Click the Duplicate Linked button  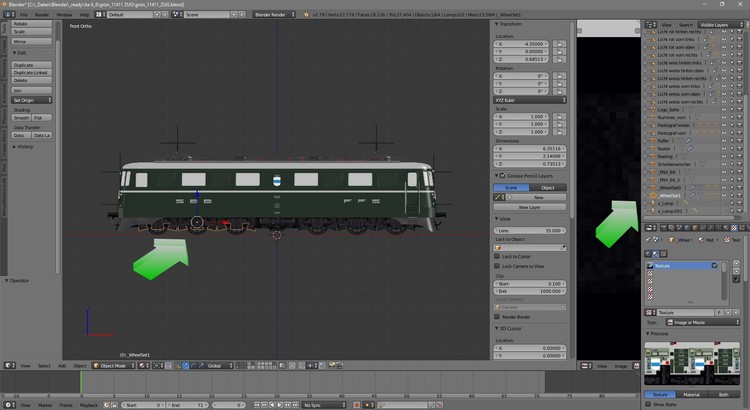pyautogui.click(x=32, y=73)
